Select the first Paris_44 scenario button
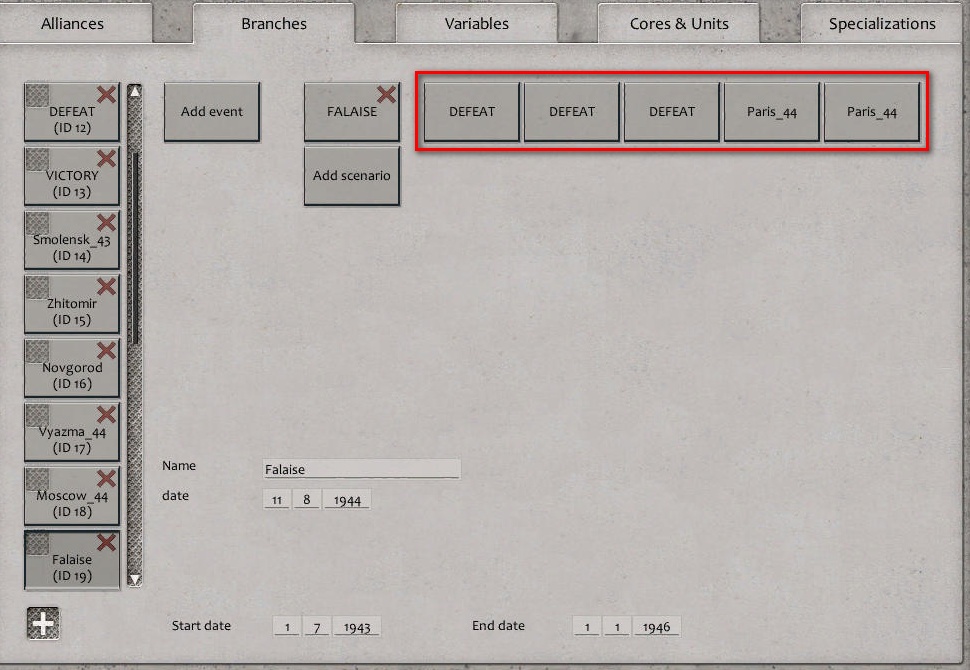 coord(771,111)
